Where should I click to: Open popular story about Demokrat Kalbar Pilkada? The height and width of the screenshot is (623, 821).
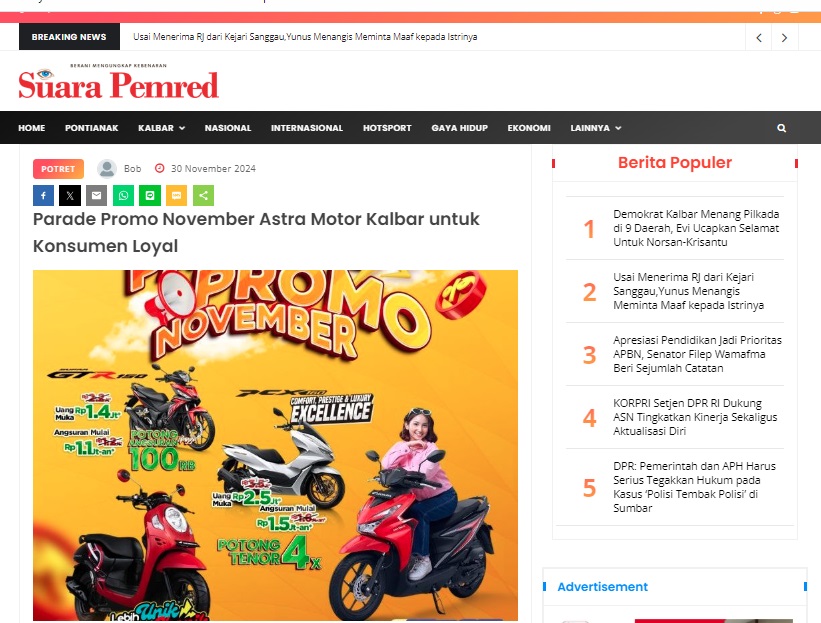click(x=696, y=228)
